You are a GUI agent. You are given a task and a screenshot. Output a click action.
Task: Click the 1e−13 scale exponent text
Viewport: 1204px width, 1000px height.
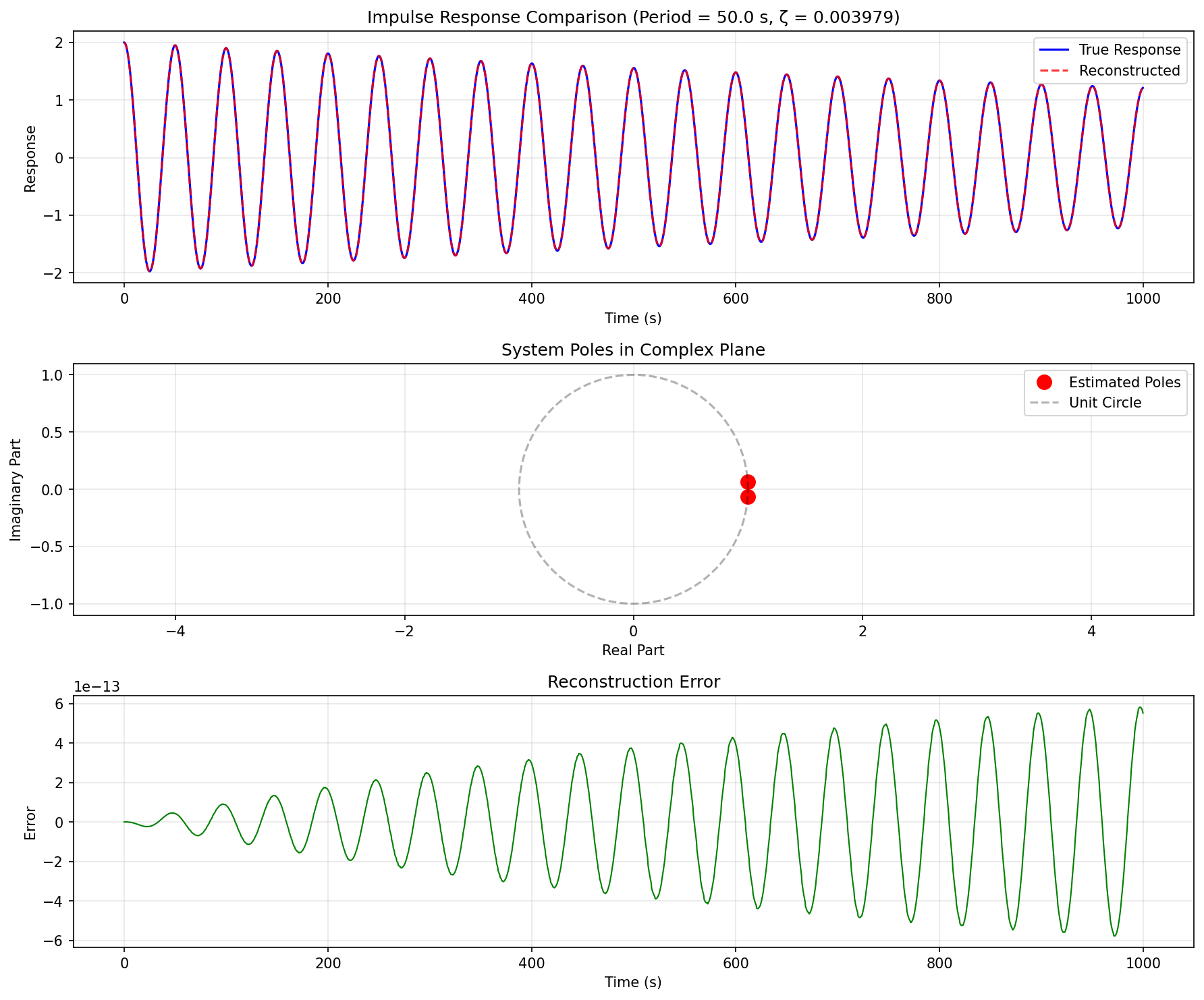97,688
